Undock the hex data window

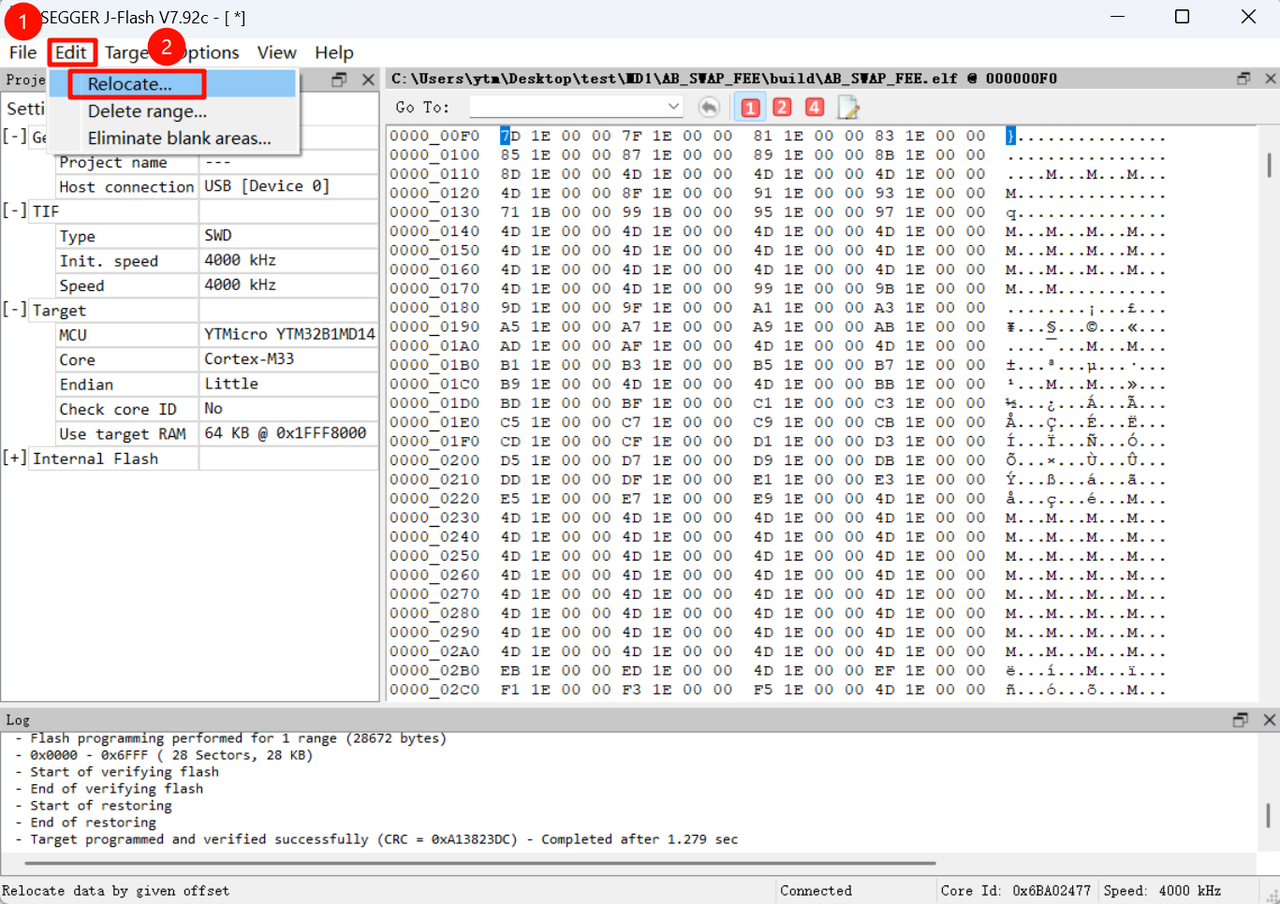coord(1243,78)
